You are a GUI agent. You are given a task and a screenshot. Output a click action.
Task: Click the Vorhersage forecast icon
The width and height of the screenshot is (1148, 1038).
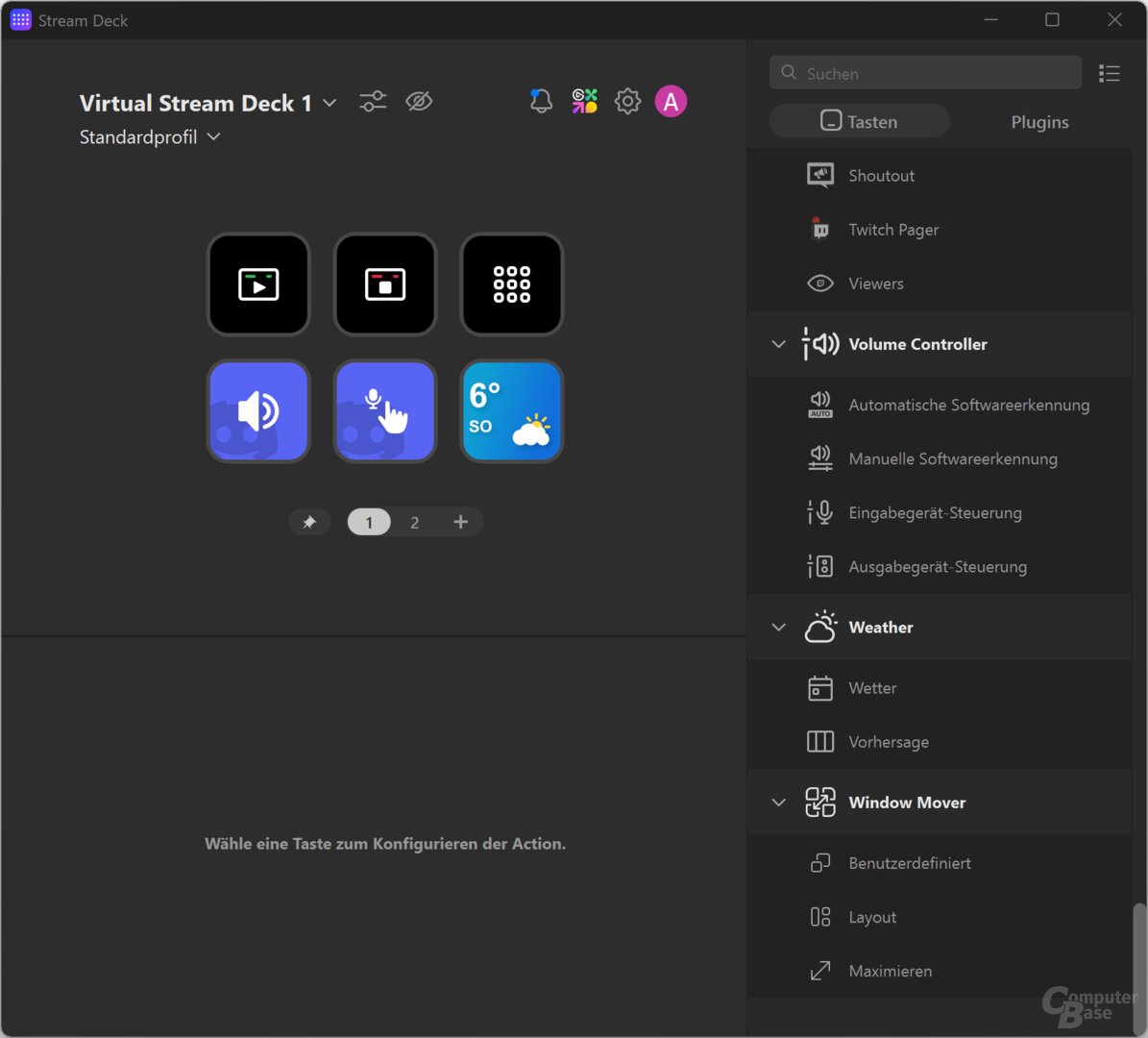[x=819, y=741]
